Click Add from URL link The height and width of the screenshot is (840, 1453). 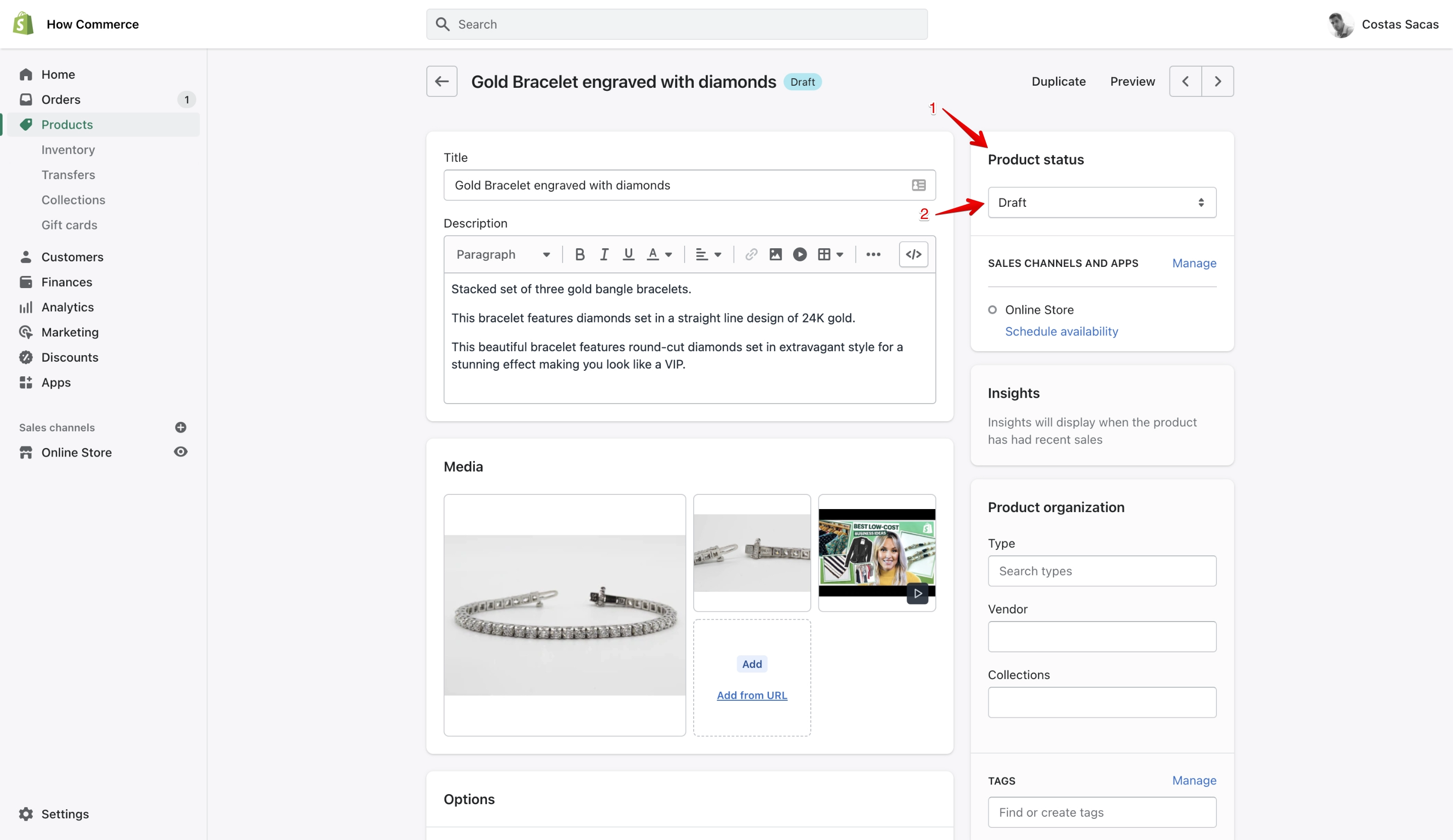[752, 695]
